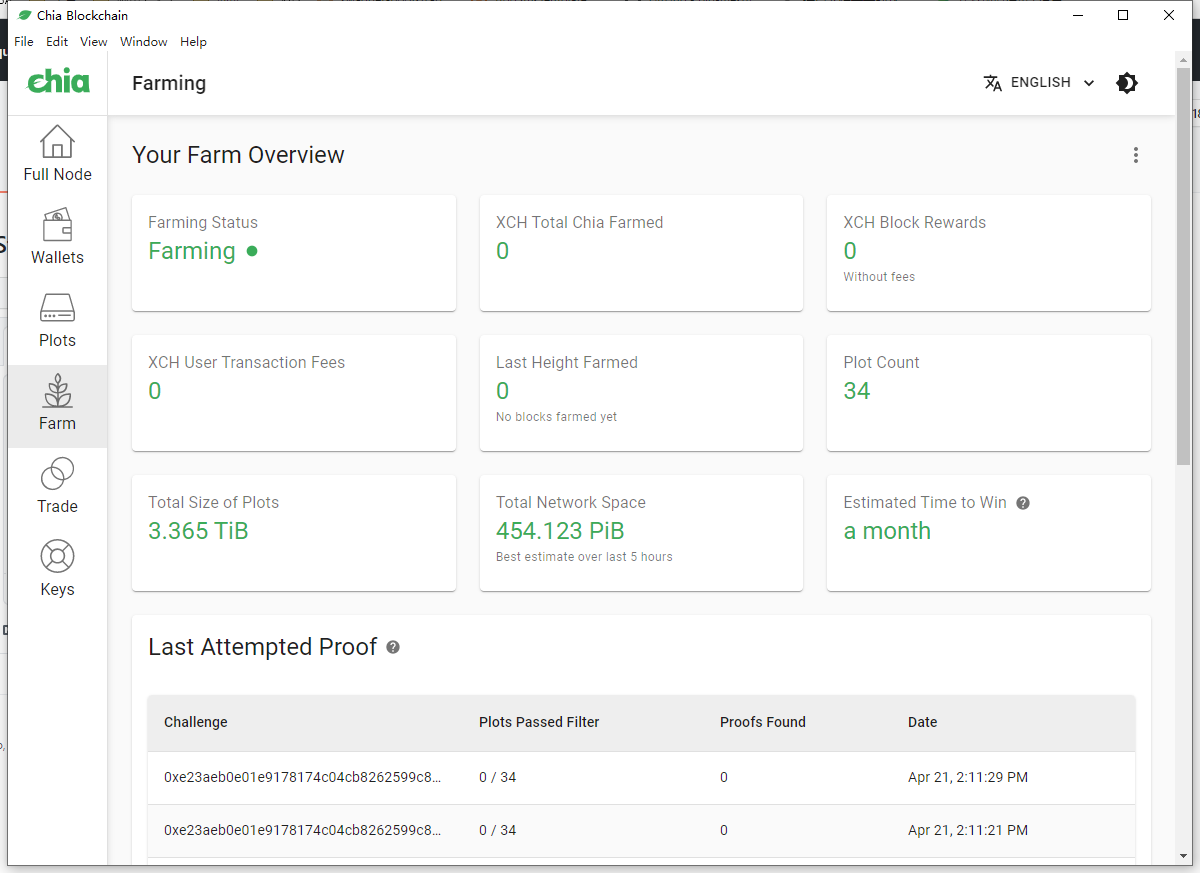Click date Apr 21, 2:11:21 PM
Screen dimensions: 1200x873
(968, 830)
